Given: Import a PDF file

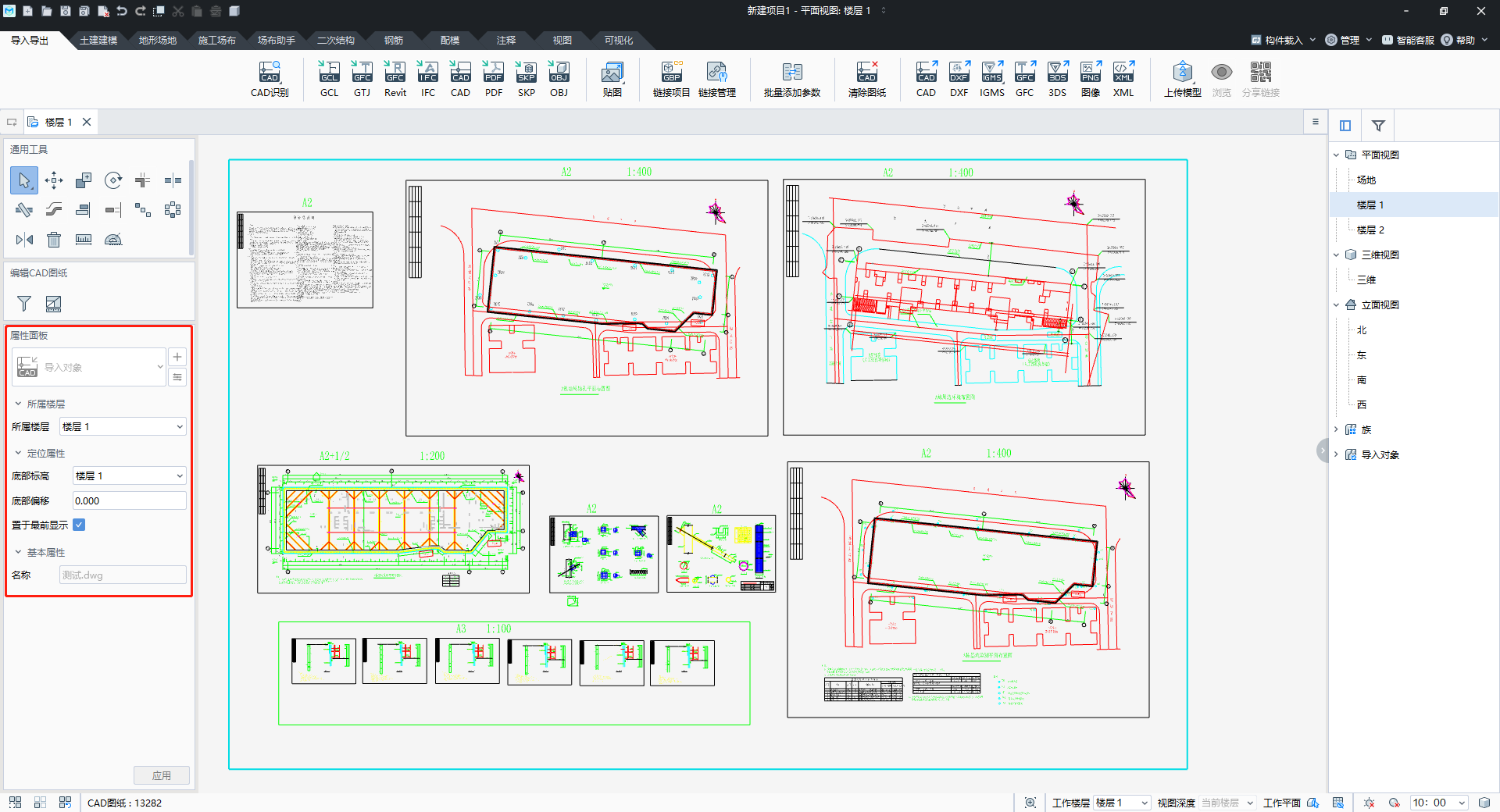Looking at the screenshot, I should (494, 79).
